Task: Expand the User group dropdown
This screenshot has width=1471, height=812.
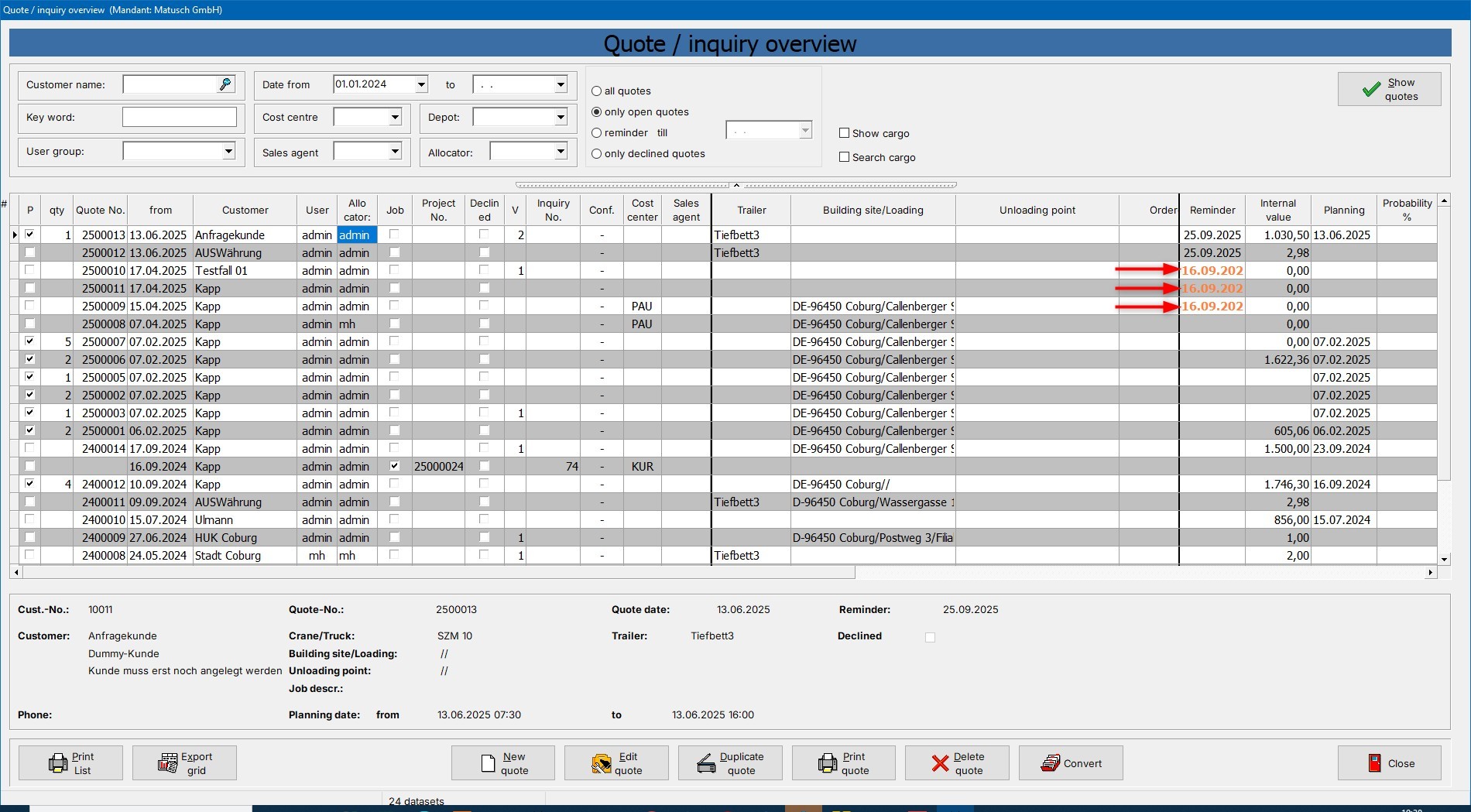Action: click(228, 151)
